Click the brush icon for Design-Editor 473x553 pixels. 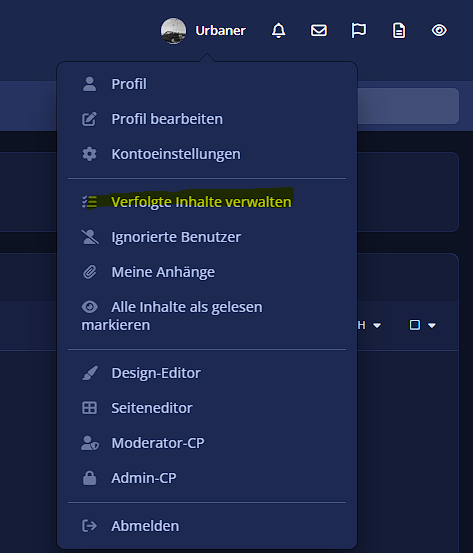(90, 373)
